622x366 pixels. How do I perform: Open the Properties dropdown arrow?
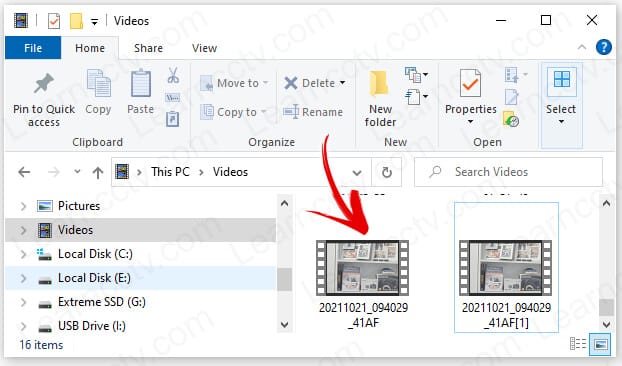click(470, 122)
